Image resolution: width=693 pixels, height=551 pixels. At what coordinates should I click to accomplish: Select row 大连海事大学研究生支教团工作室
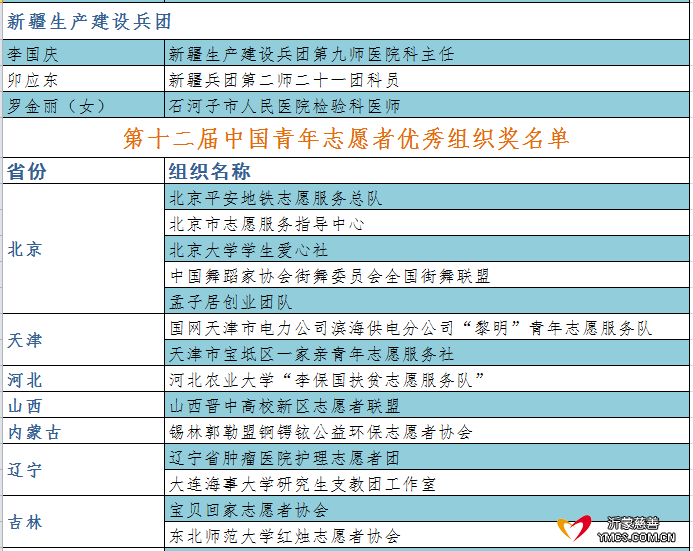pyautogui.click(x=427, y=483)
